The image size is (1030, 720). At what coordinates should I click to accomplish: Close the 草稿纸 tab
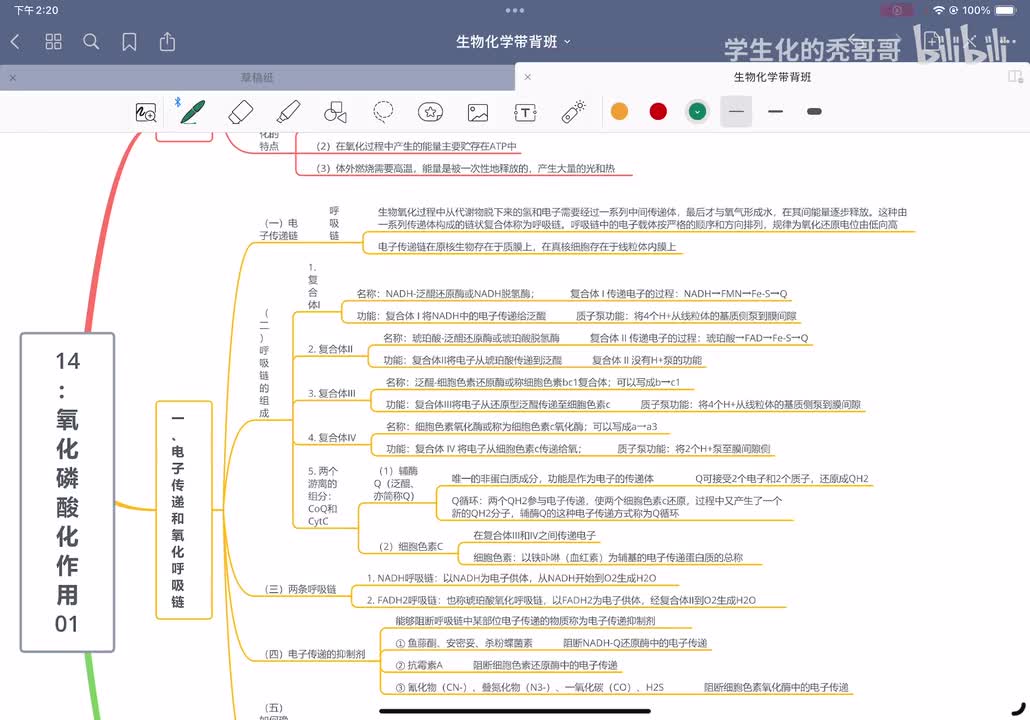[12, 78]
